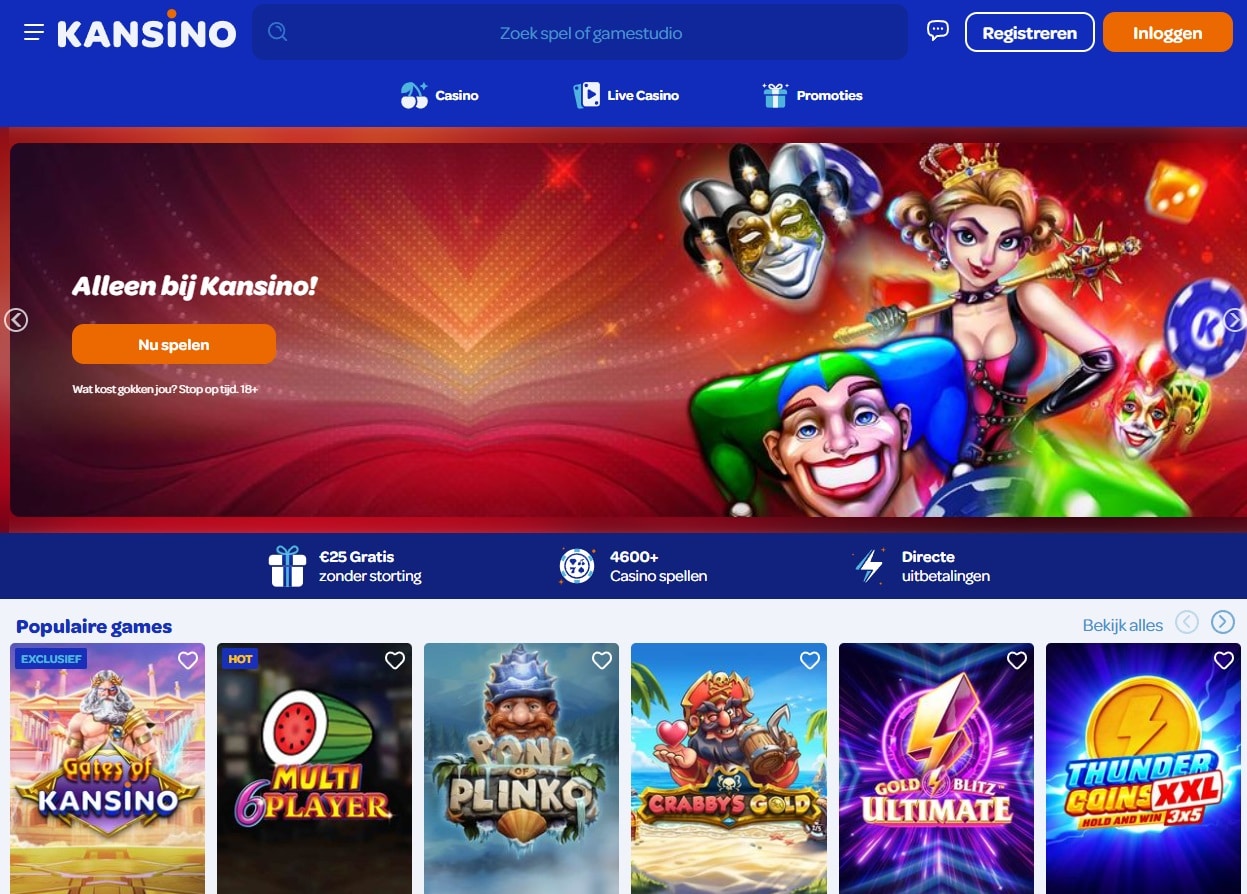Show previous banner slide with left arrow
This screenshot has width=1247, height=894.
click(x=16, y=320)
